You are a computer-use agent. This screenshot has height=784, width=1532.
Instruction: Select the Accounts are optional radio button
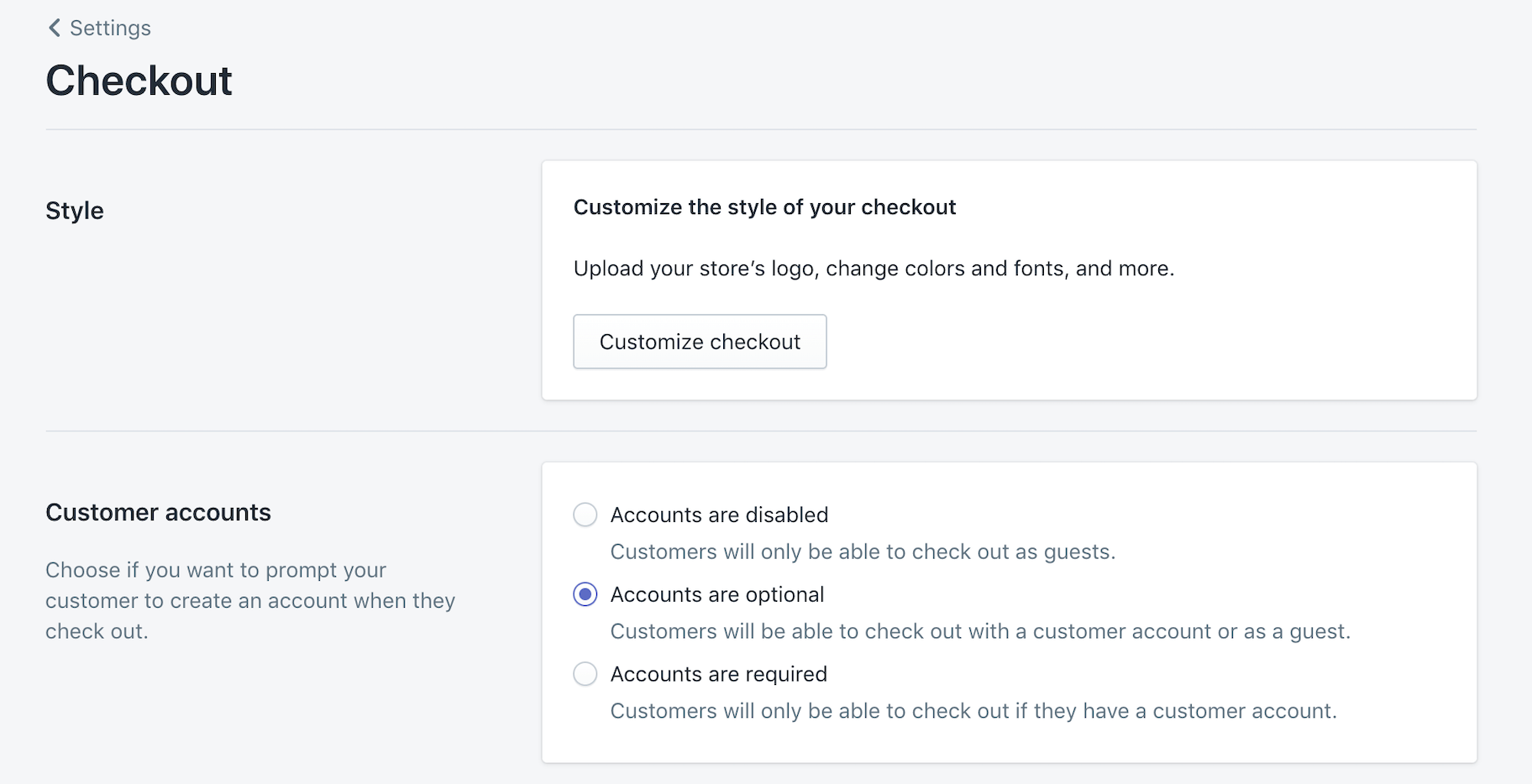tap(585, 594)
